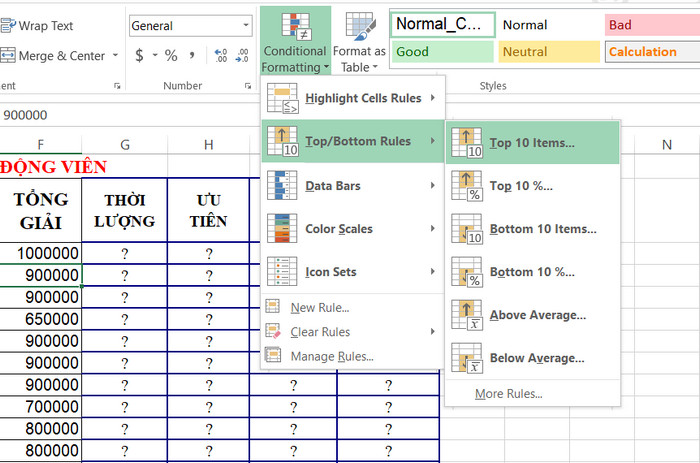Viewport: 700px width, 463px height.
Task: Click Clear Rules eraser icon
Action: [x=273, y=331]
